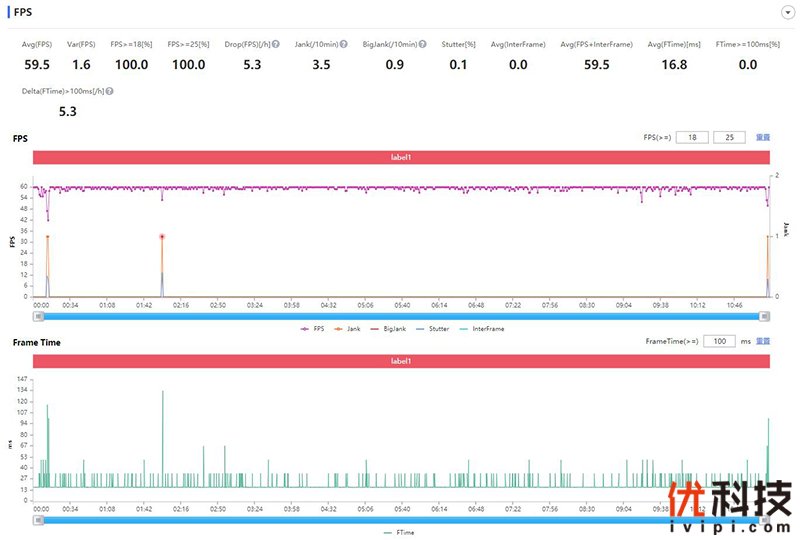
Task: Click reset link beside FPS thresholds
Action: click(762, 138)
